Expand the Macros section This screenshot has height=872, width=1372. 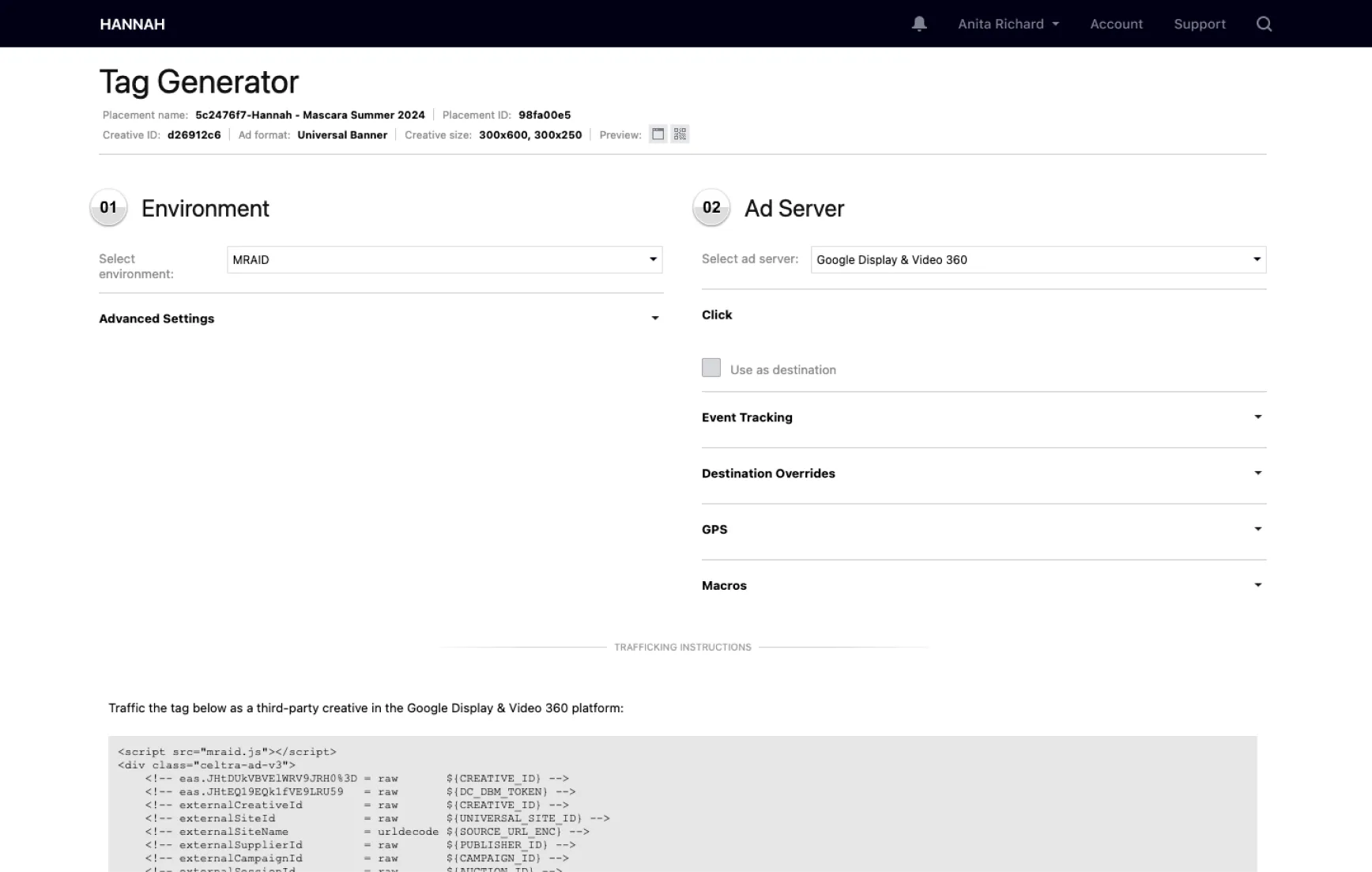coord(984,586)
